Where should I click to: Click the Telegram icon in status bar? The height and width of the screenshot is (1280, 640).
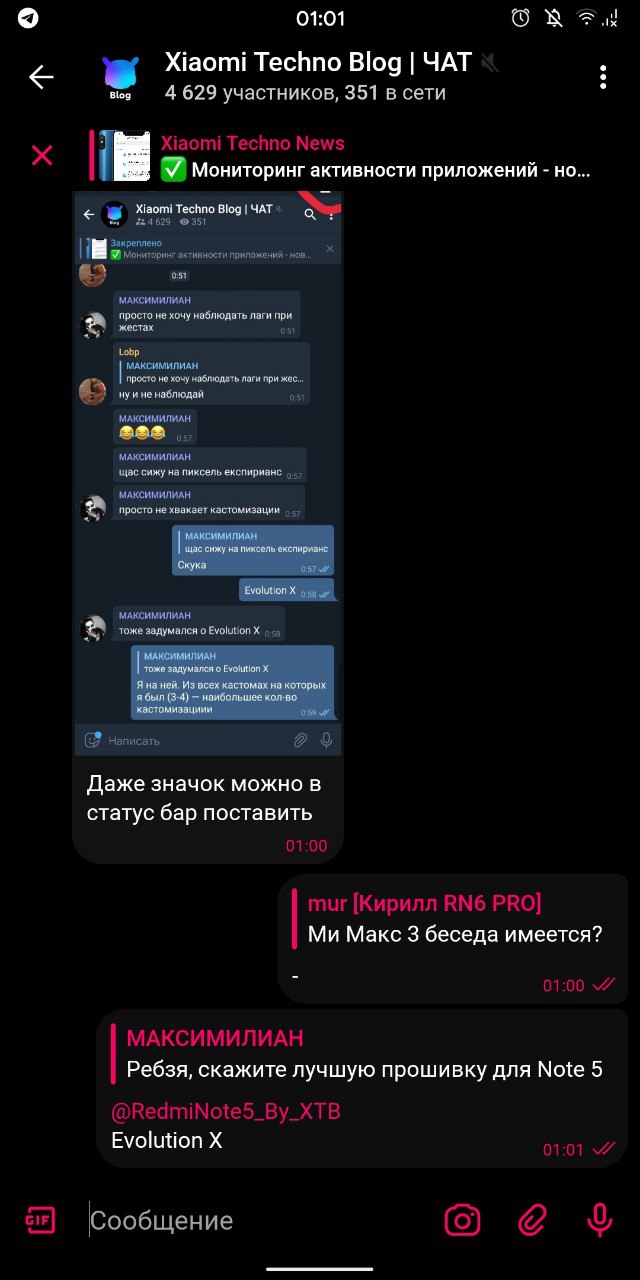pos(28,18)
